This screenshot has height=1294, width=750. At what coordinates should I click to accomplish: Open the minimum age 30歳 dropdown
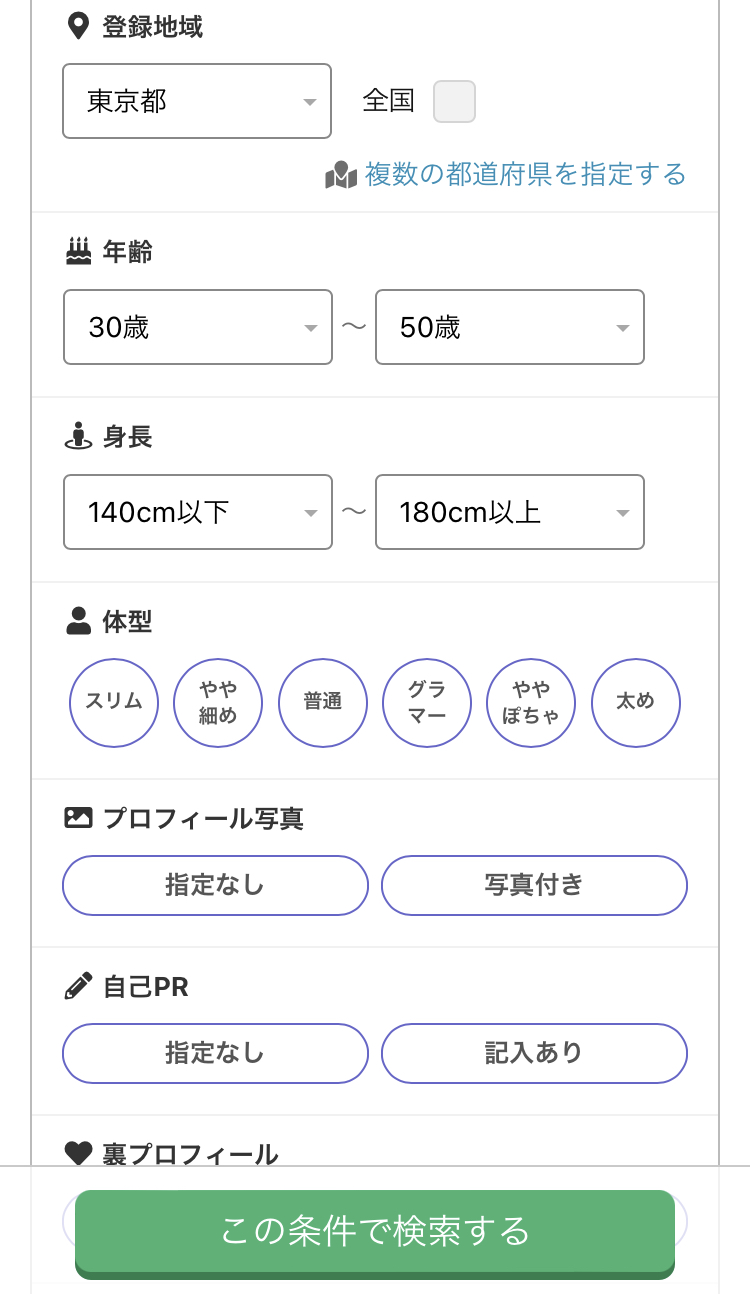click(197, 327)
